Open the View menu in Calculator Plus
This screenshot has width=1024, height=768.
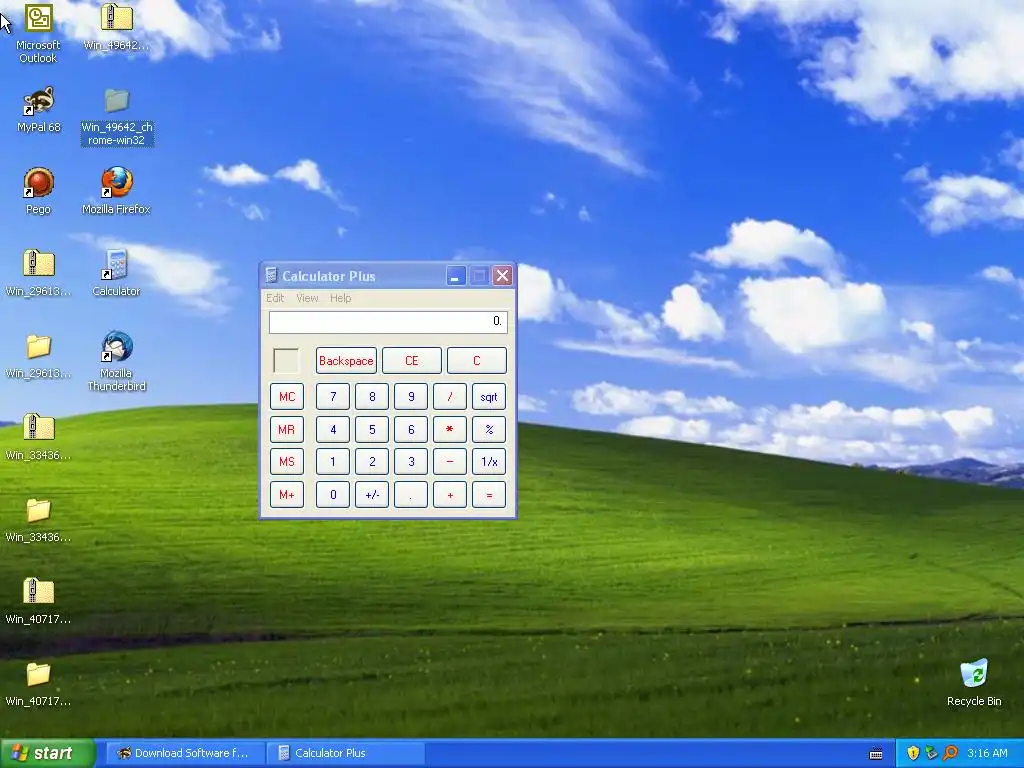307,298
